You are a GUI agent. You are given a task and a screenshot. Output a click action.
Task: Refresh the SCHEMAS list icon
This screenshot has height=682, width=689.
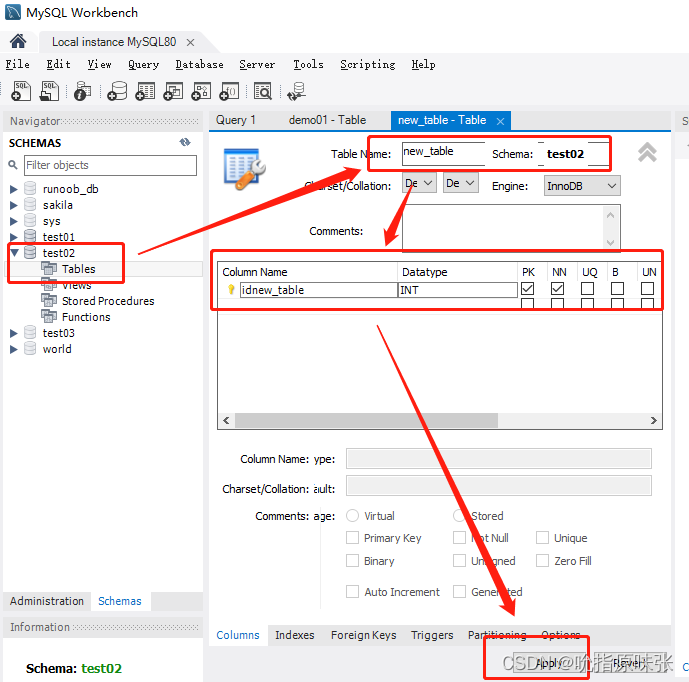[x=185, y=142]
